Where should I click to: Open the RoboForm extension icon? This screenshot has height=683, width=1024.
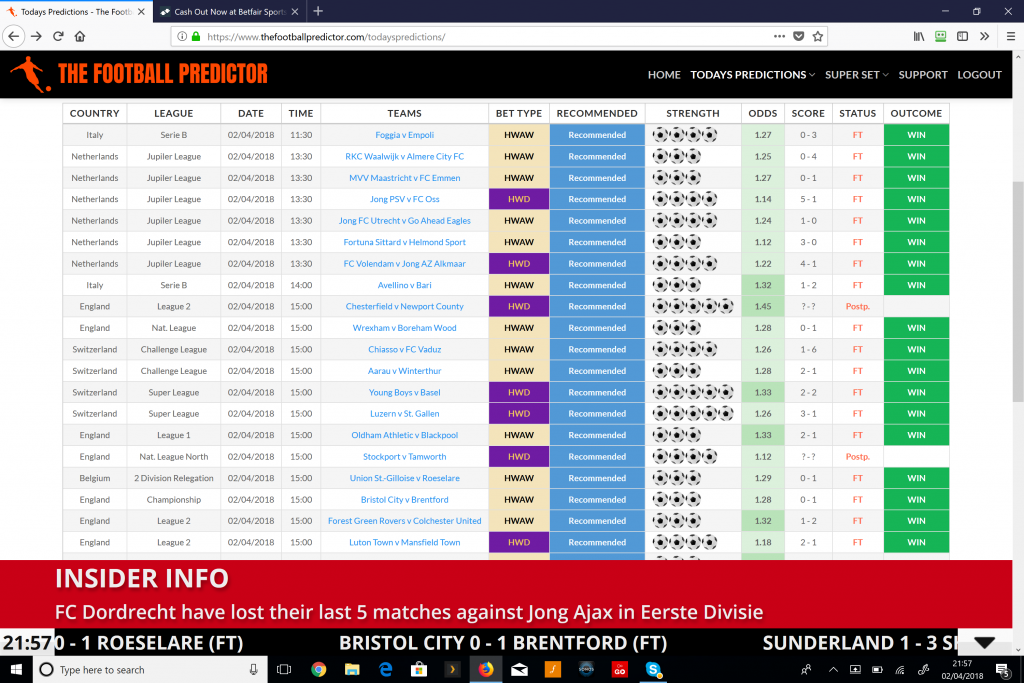click(x=940, y=35)
